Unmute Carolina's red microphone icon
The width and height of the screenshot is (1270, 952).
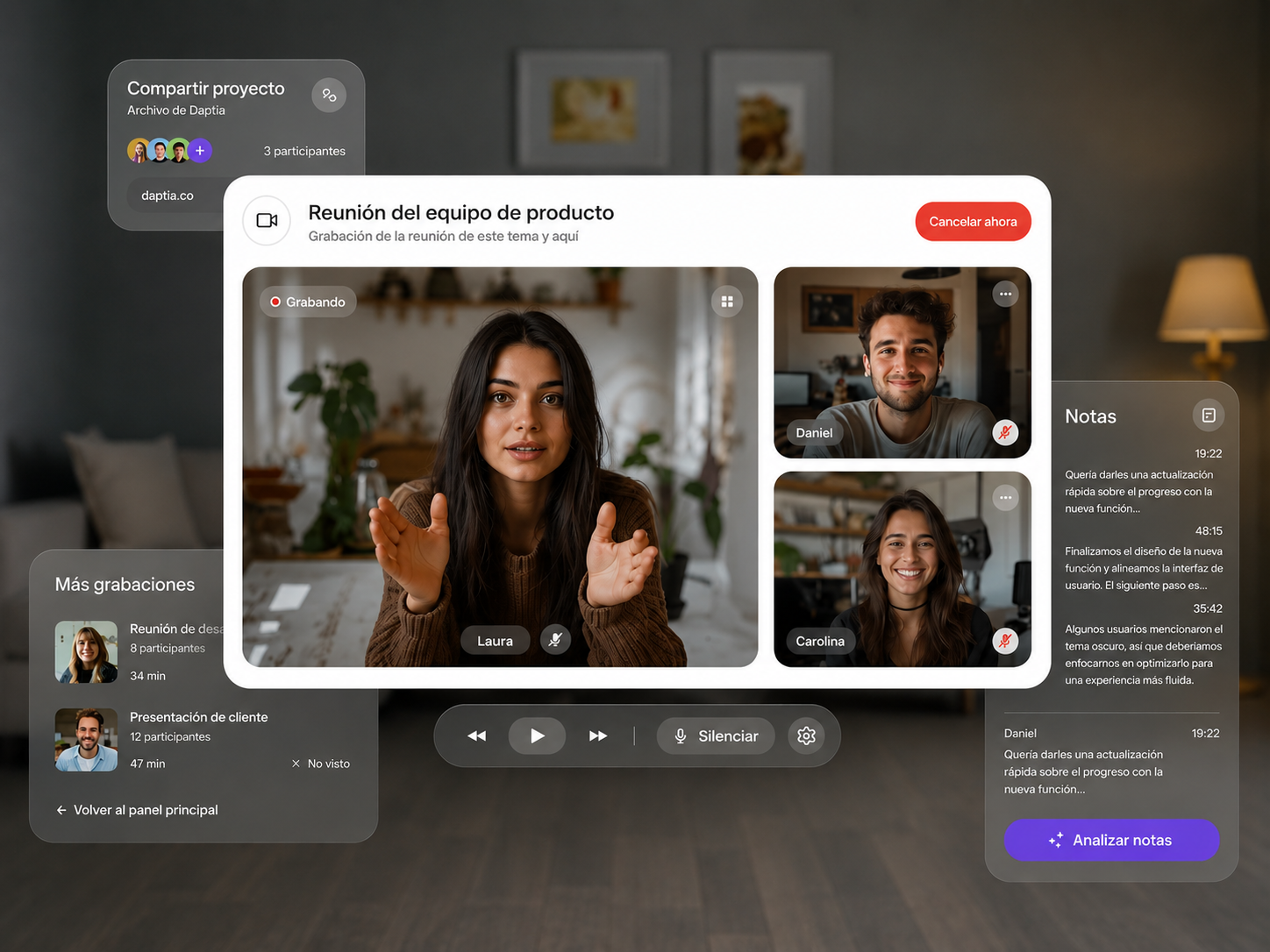(1005, 641)
